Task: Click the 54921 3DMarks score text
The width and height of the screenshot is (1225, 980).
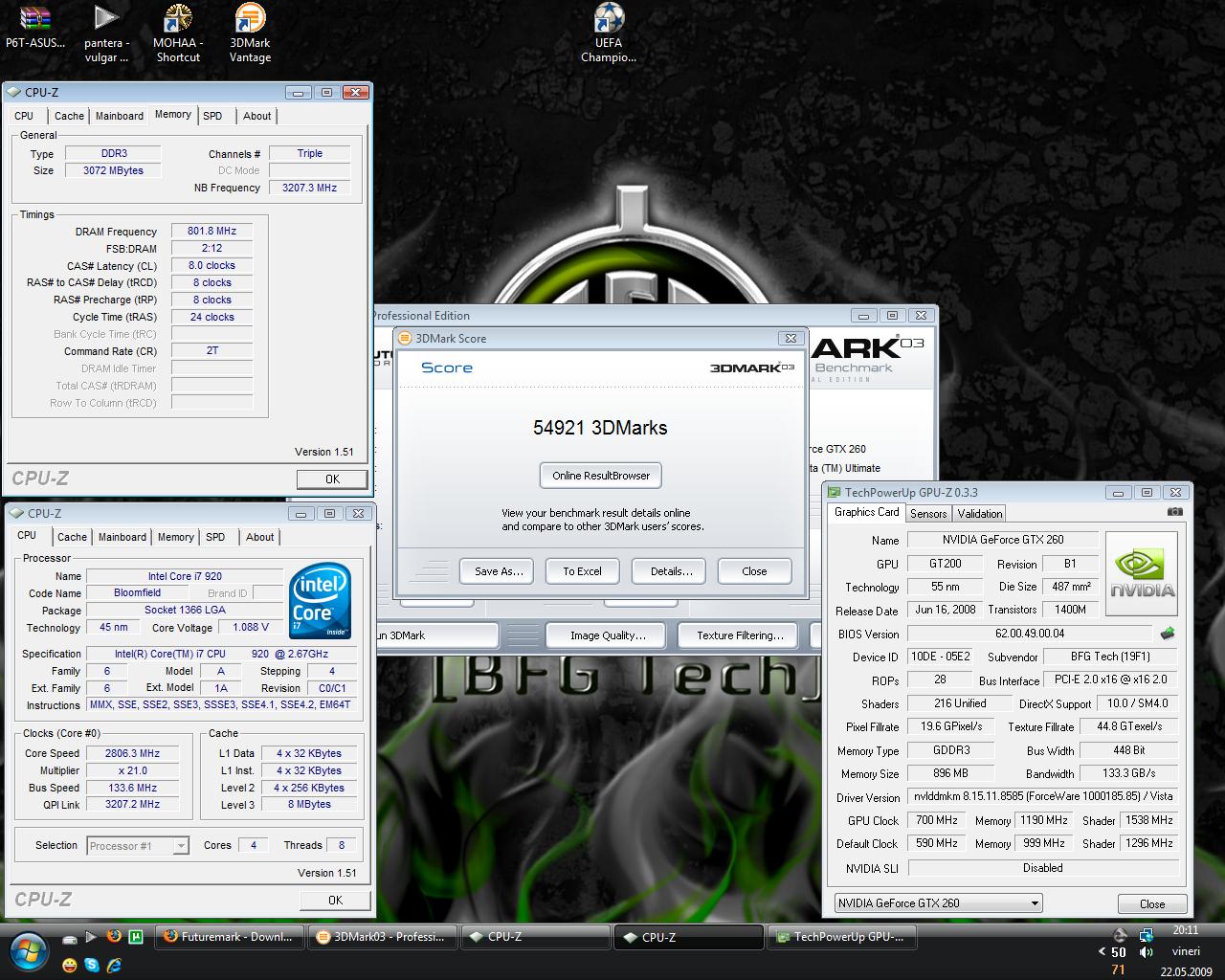Action: [600, 428]
